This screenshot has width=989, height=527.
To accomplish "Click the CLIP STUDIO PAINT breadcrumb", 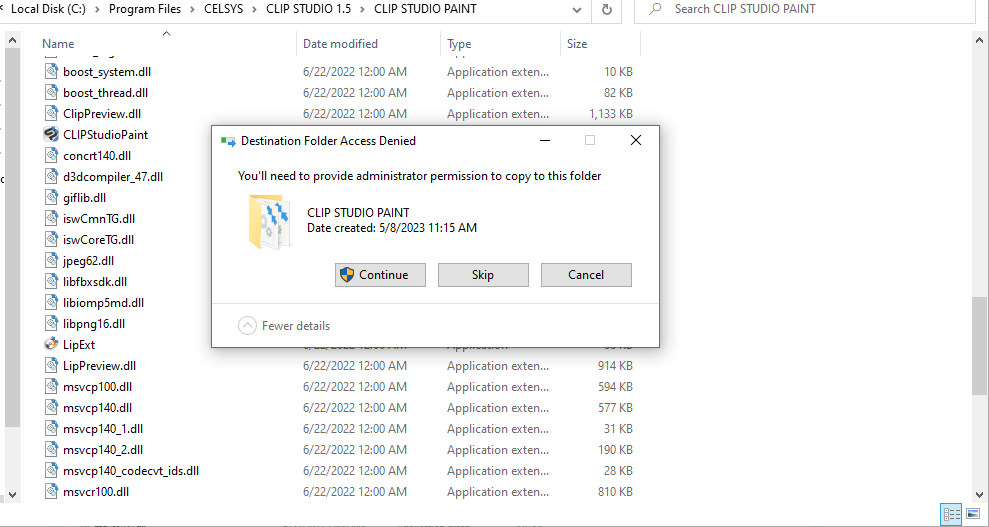I will click(x=425, y=9).
